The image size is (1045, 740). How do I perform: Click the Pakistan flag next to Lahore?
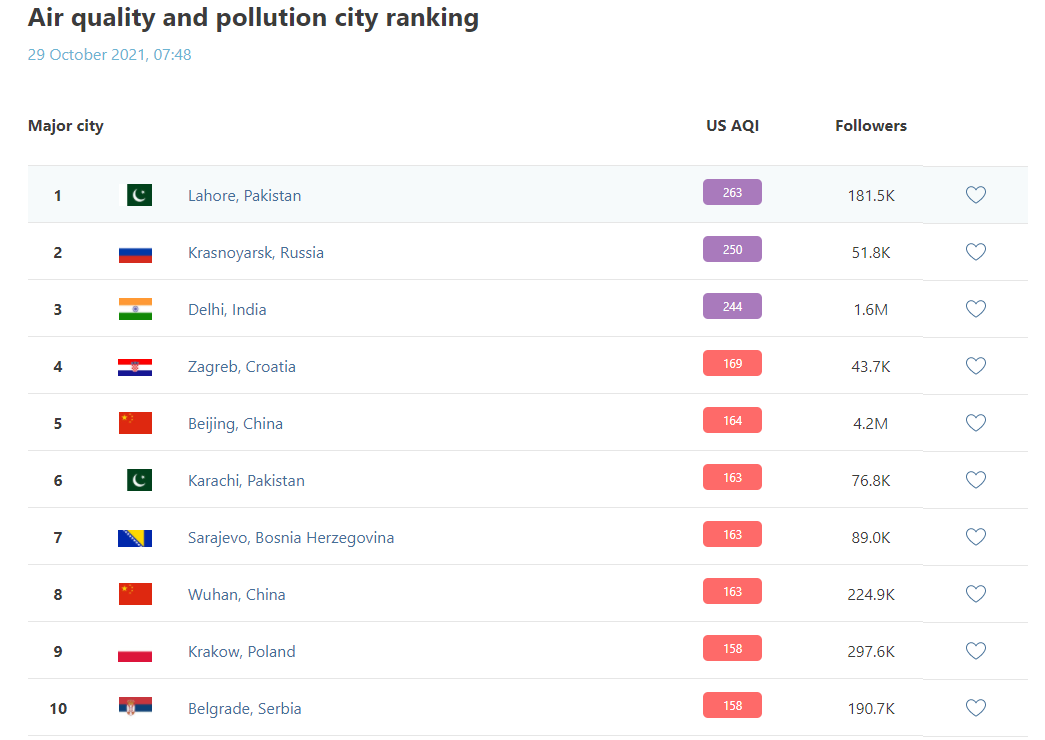pos(138,195)
